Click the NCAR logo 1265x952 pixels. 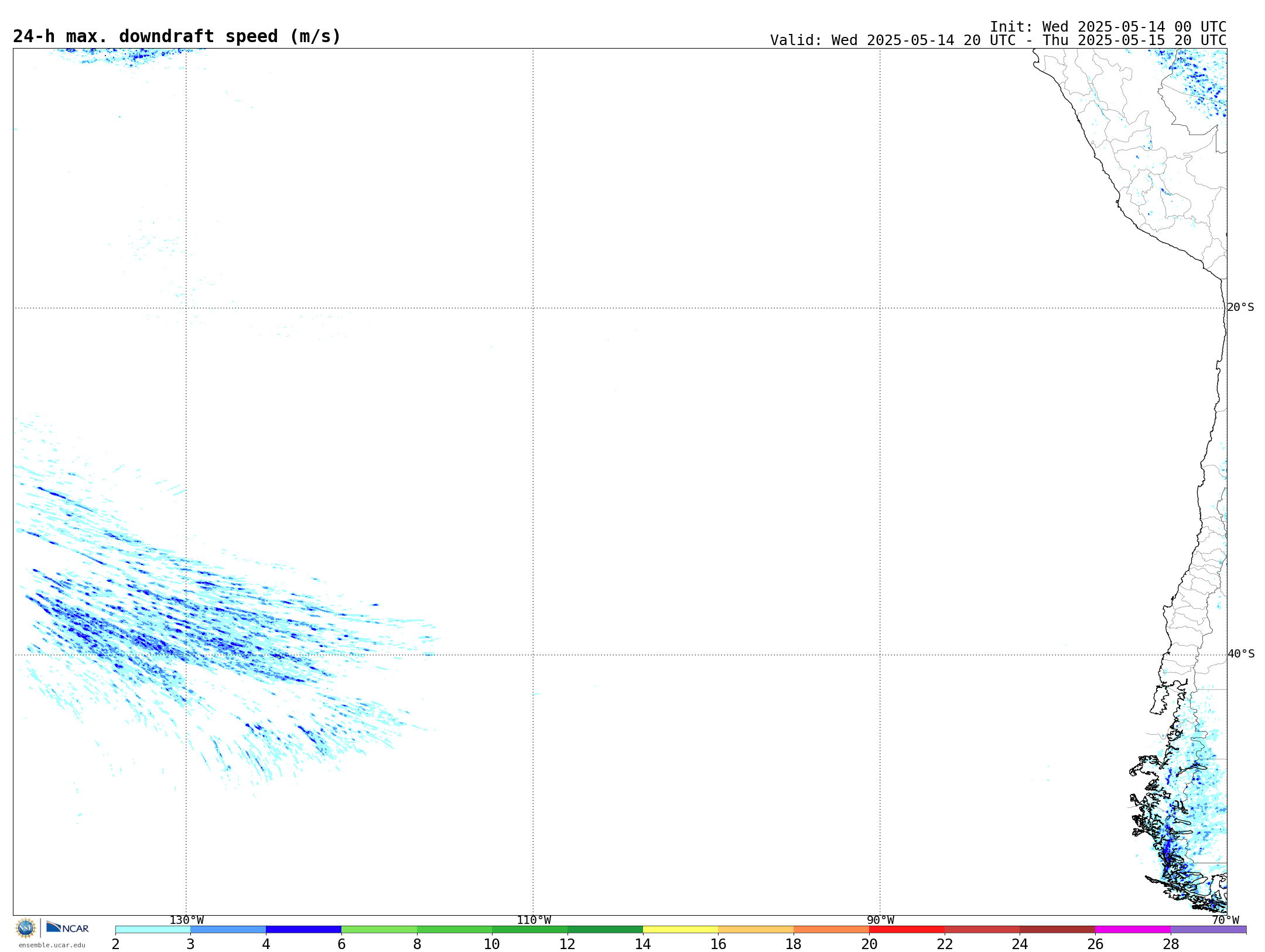coord(67,927)
